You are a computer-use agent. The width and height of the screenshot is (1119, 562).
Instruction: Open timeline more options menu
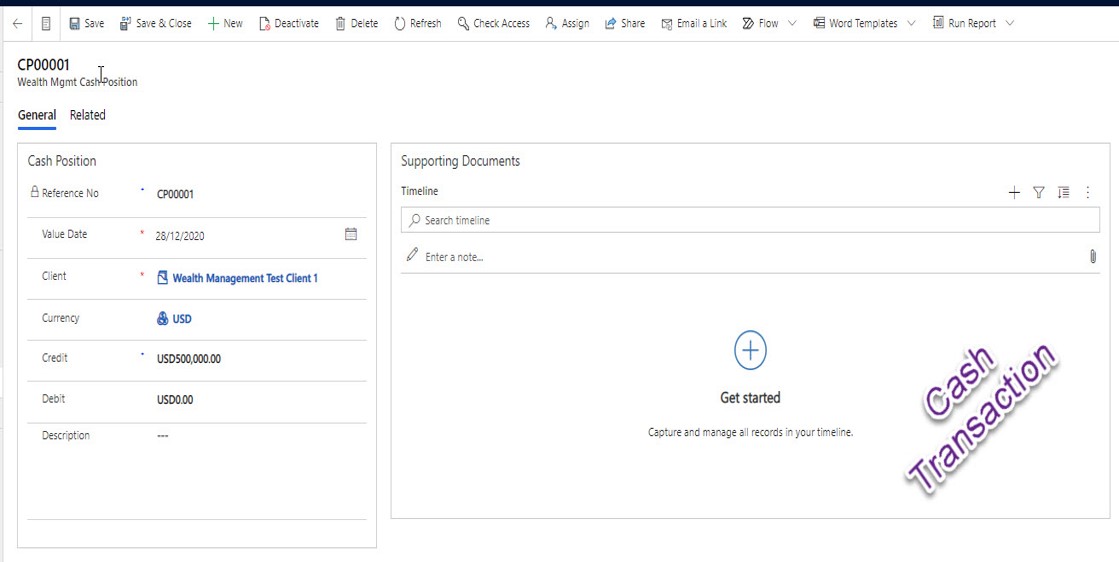coord(1088,192)
